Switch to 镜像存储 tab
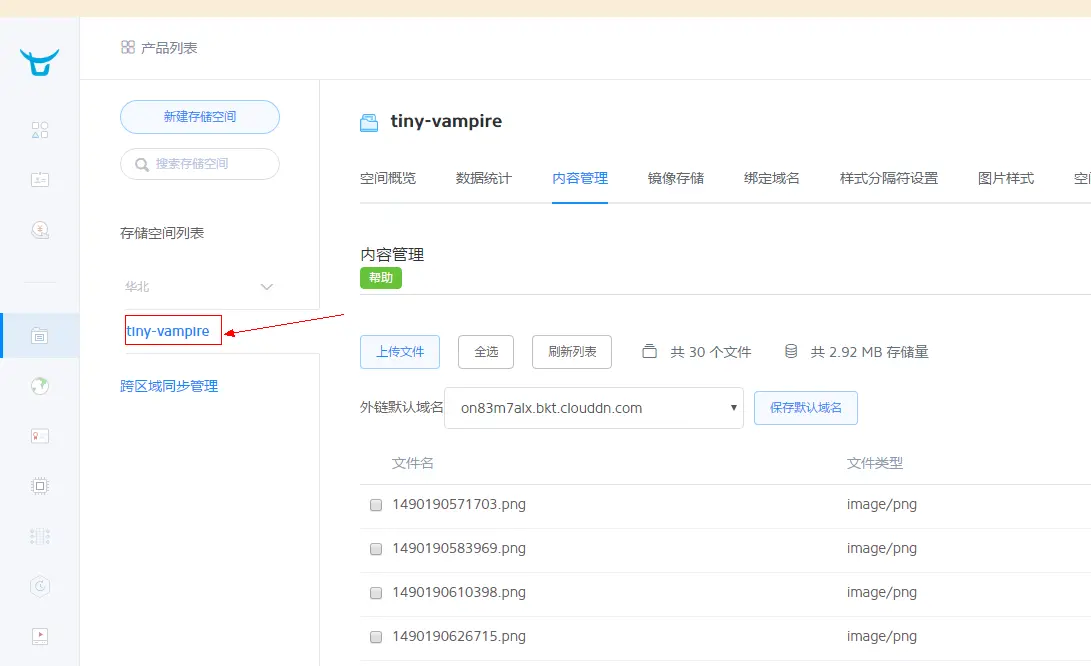Viewport: 1091px width, 666px height. coord(676,178)
